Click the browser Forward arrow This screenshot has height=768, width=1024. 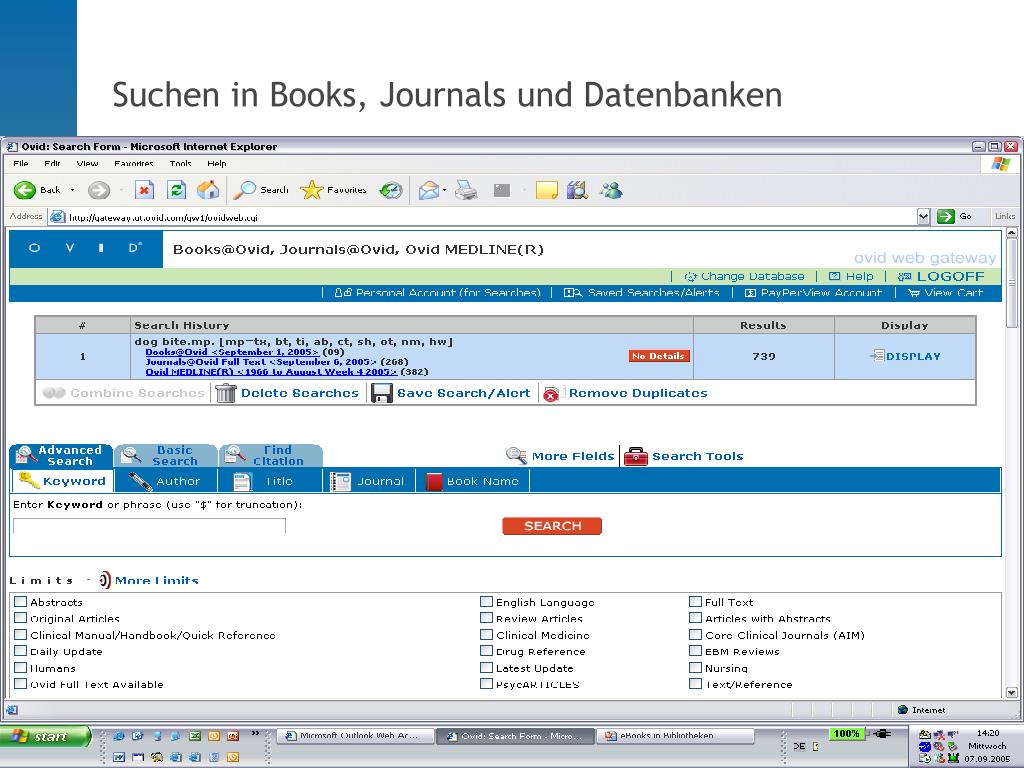click(99, 190)
